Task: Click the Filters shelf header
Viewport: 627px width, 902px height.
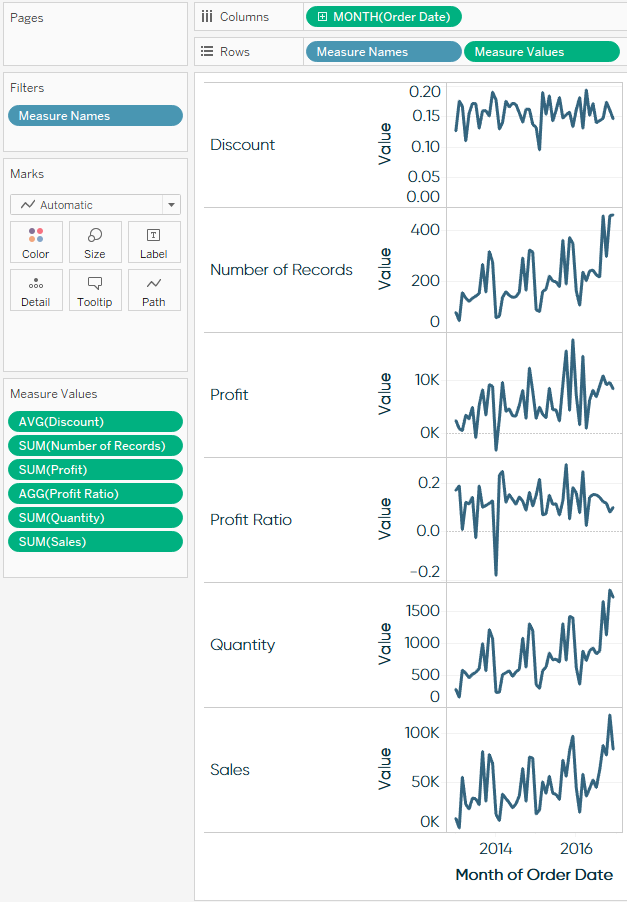Action: point(27,88)
